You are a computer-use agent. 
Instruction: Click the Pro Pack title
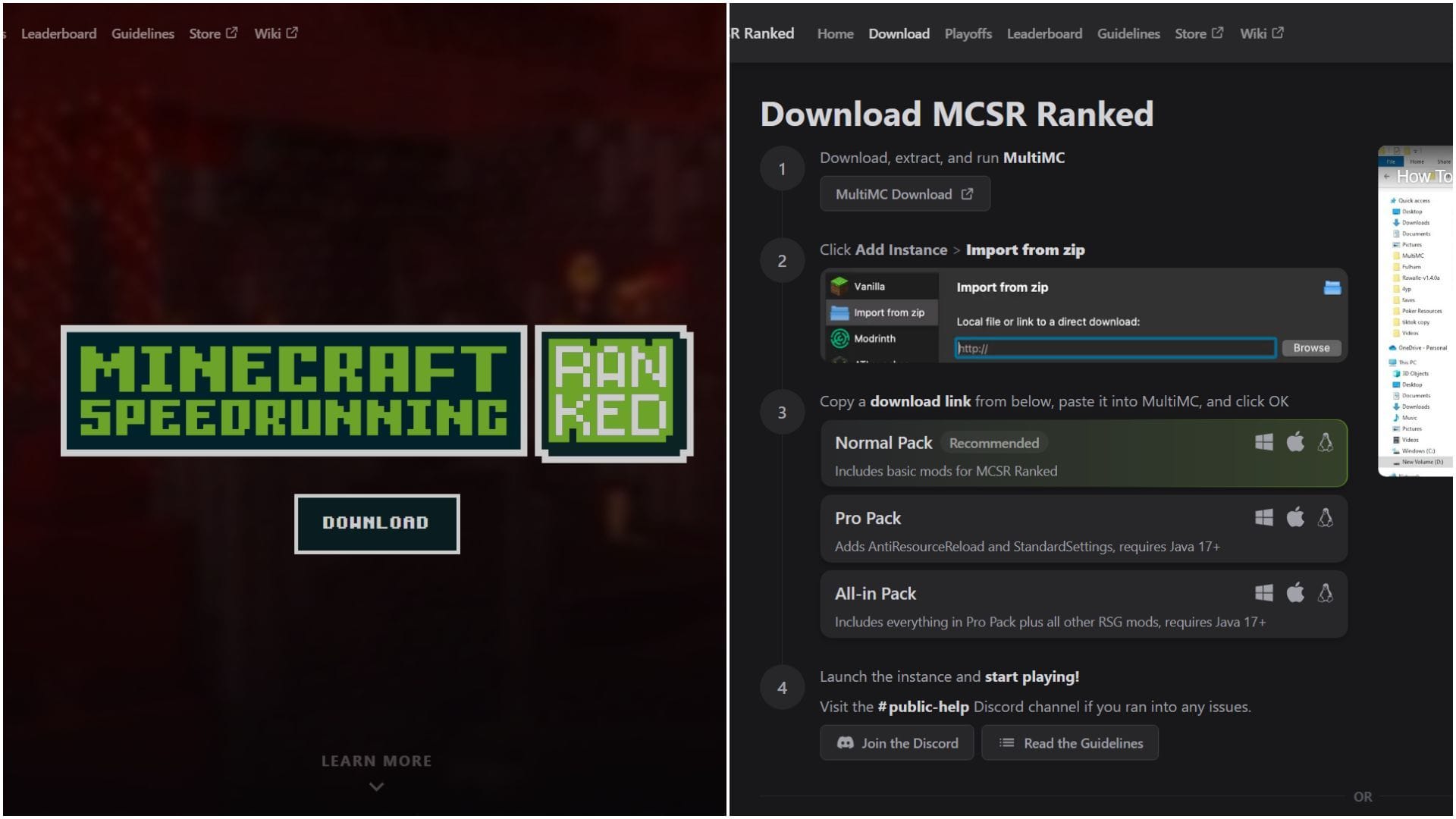[868, 518]
